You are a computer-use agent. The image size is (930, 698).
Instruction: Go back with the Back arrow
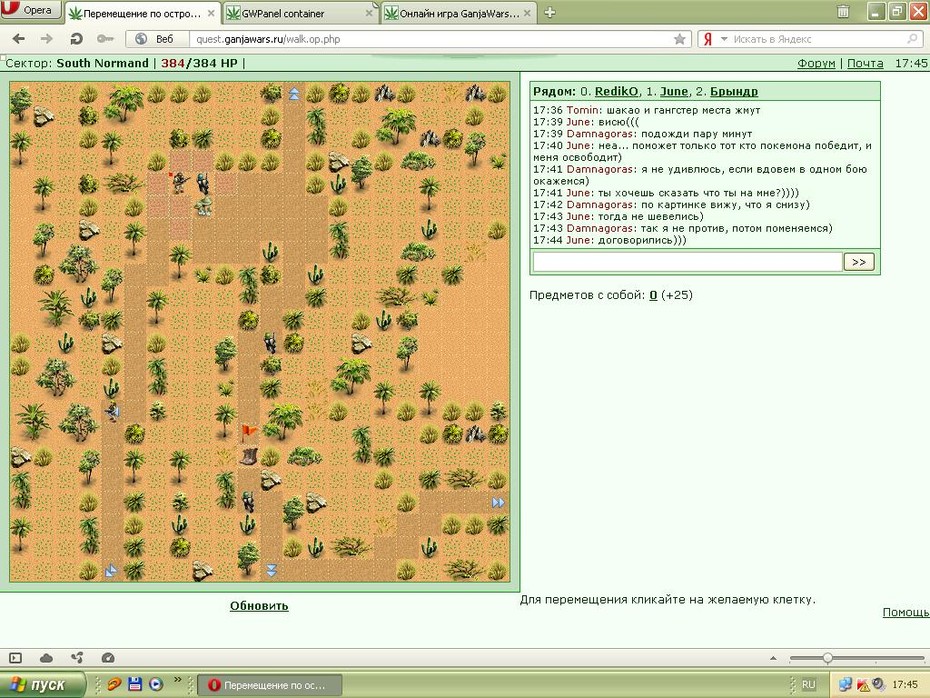point(19,39)
